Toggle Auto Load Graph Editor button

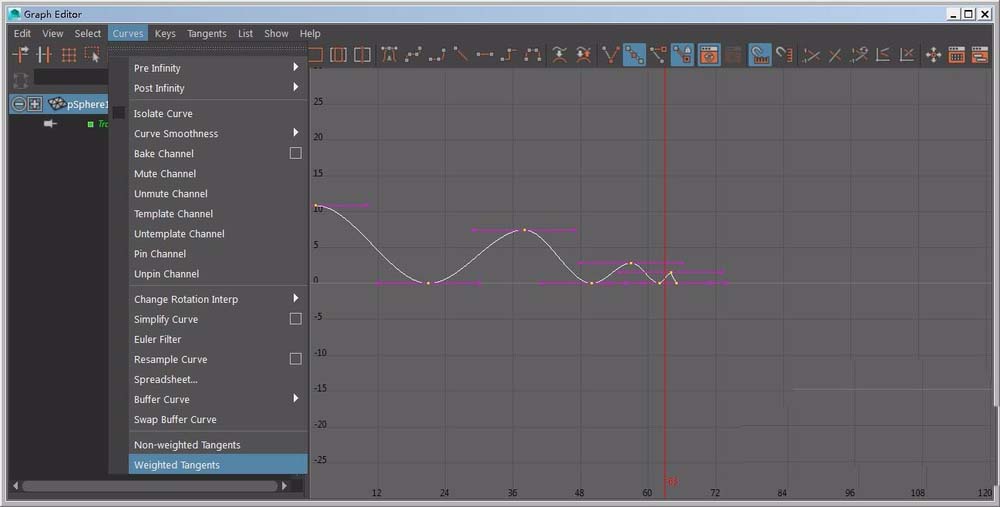709,55
